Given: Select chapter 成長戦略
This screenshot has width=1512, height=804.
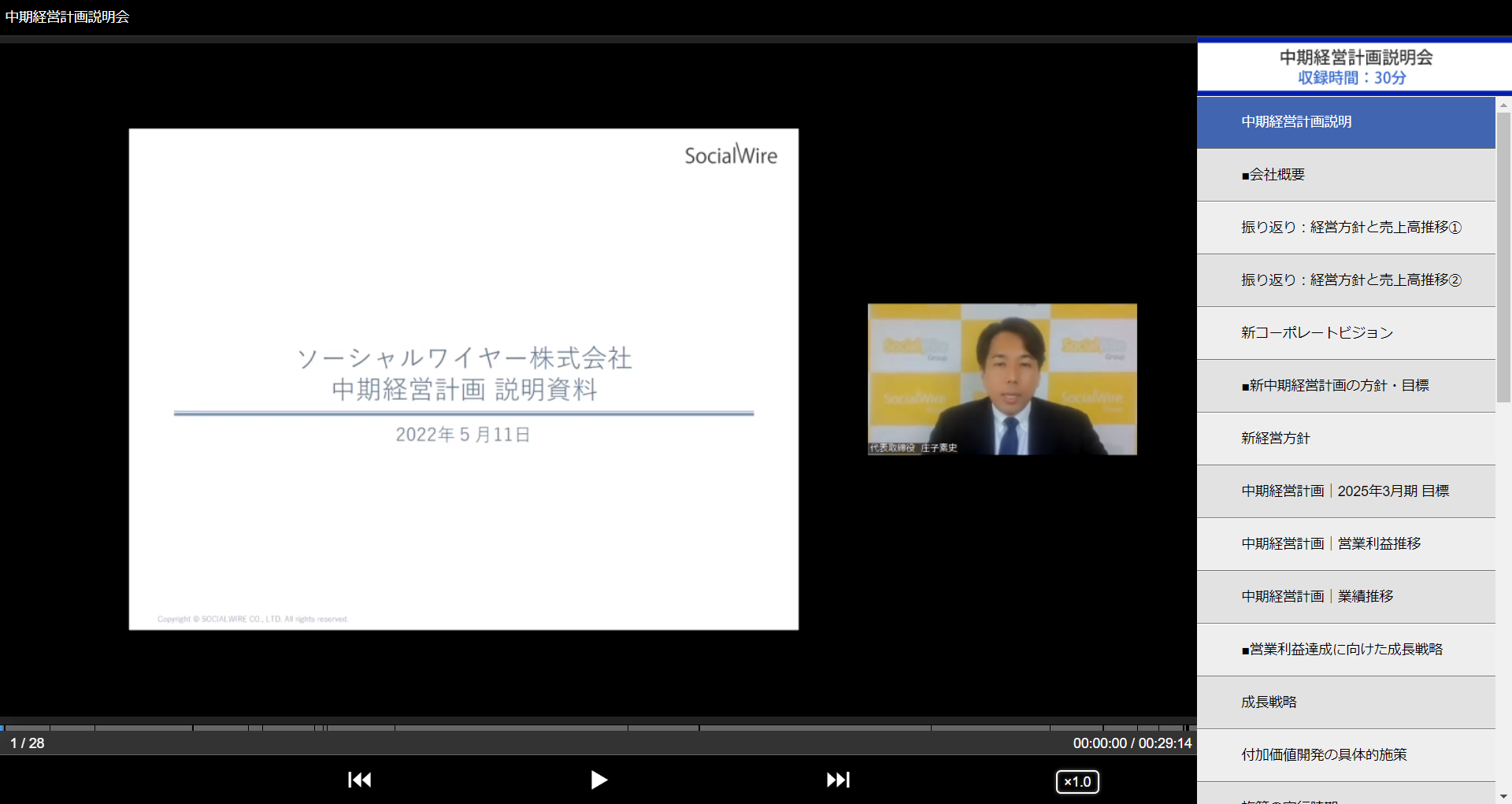Looking at the screenshot, I should (1346, 702).
